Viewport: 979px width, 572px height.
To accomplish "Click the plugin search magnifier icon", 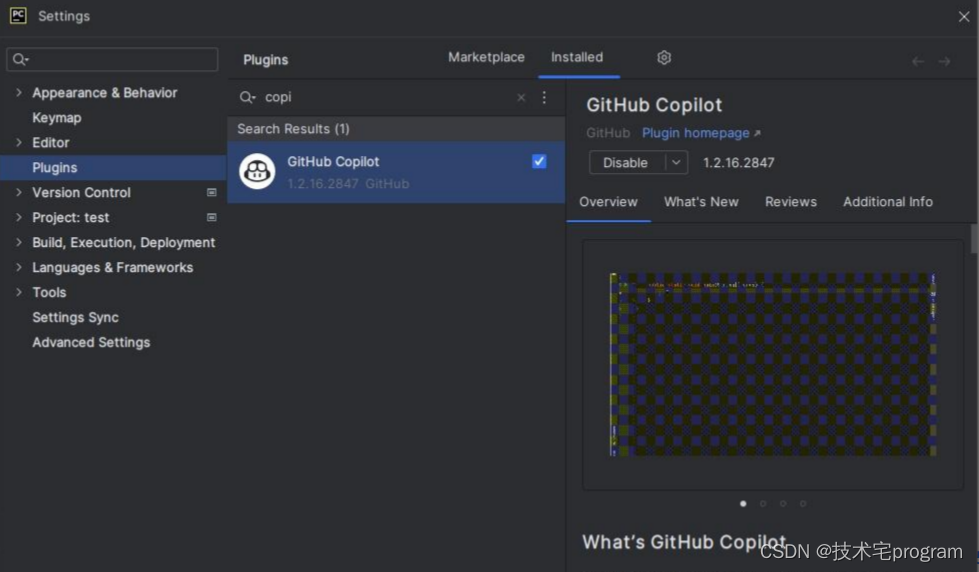I will 247,97.
